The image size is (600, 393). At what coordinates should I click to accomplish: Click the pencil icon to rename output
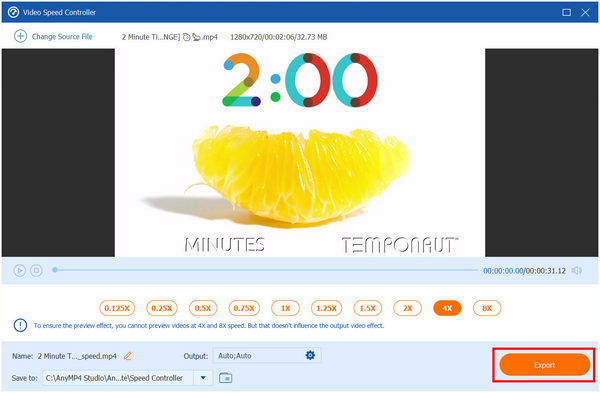click(128, 356)
